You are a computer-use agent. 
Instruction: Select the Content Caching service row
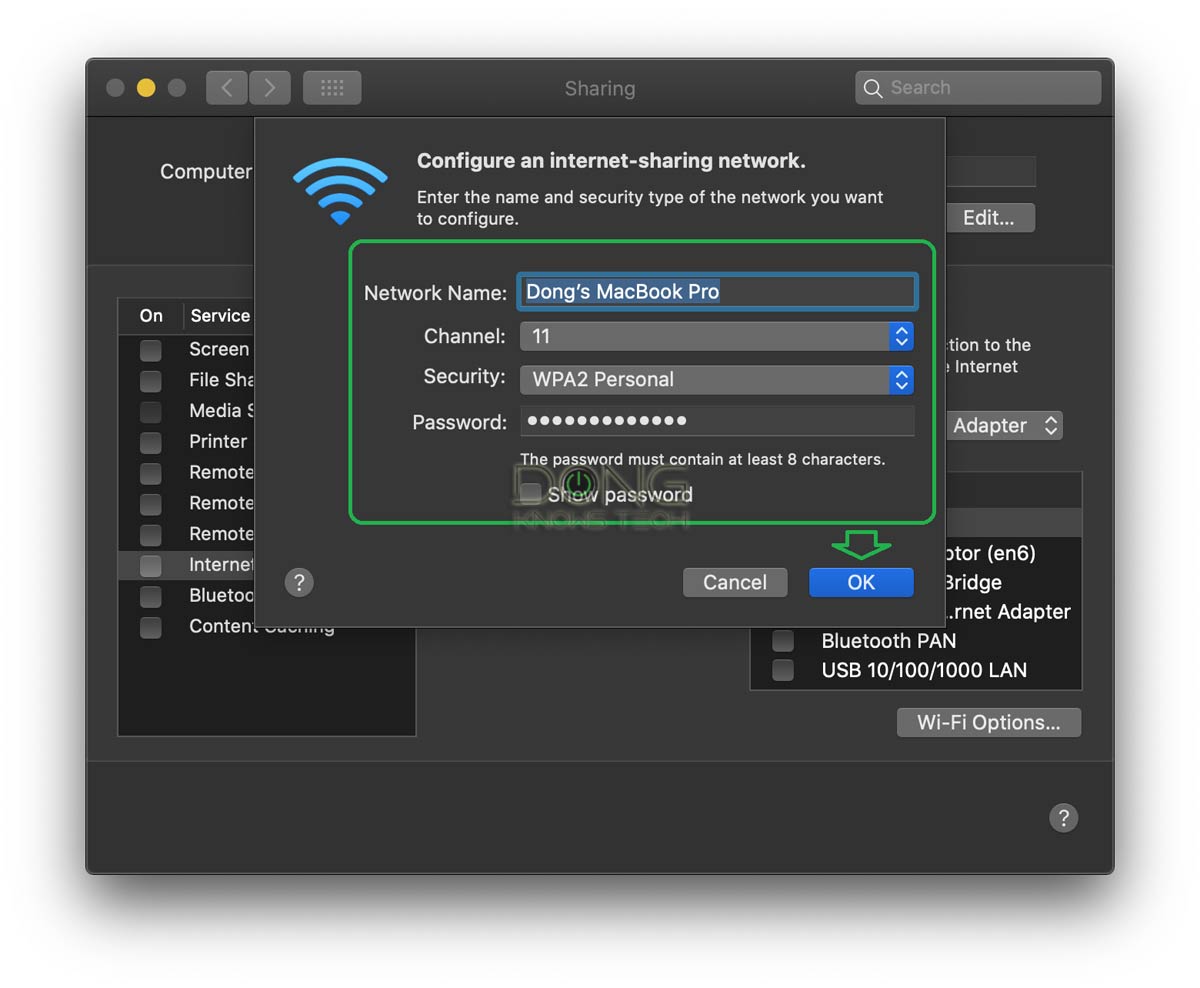coord(266,627)
